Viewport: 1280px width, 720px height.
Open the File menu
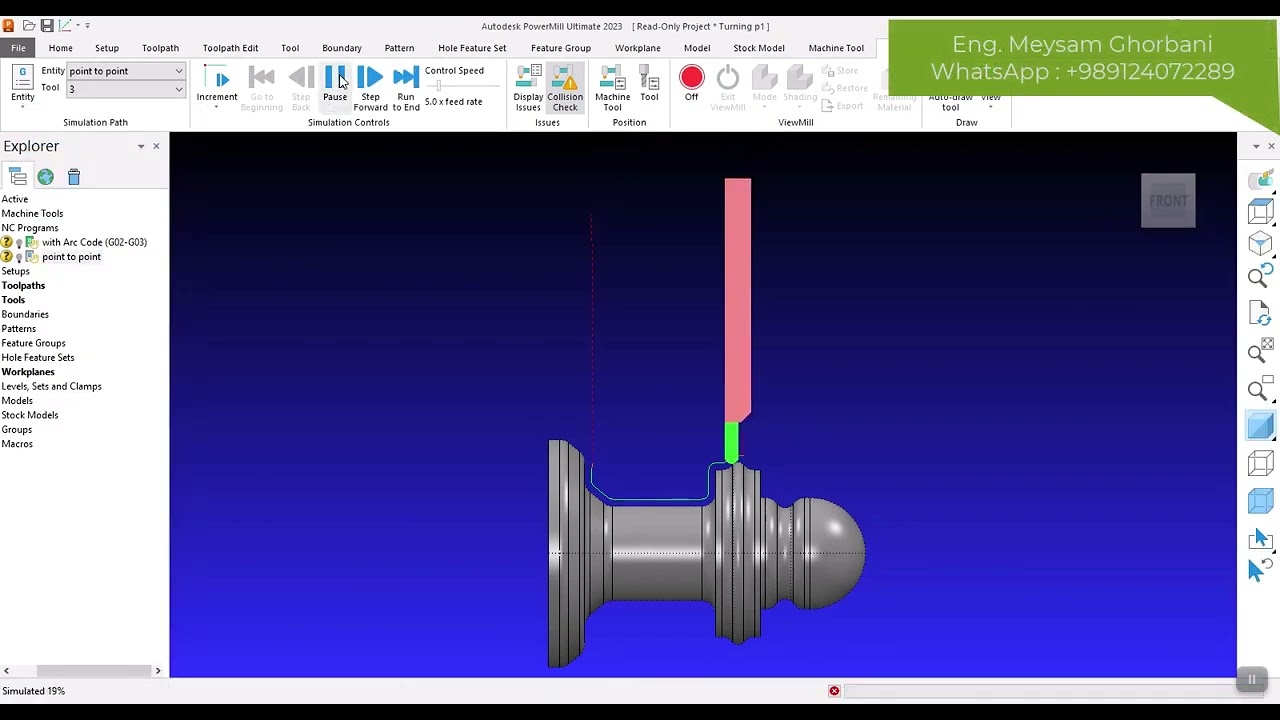(18, 48)
